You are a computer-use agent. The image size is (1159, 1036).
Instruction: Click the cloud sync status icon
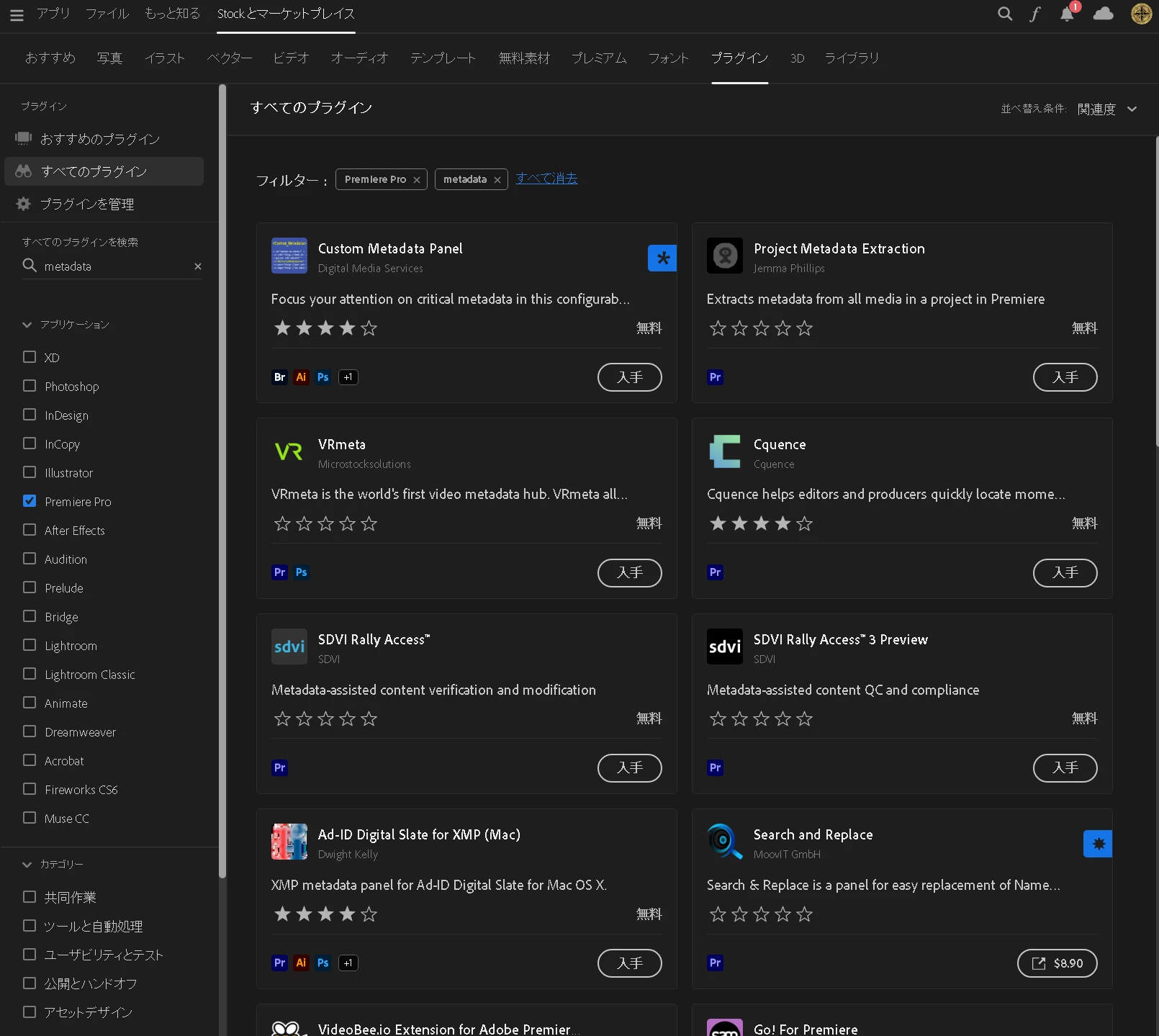pyautogui.click(x=1103, y=14)
